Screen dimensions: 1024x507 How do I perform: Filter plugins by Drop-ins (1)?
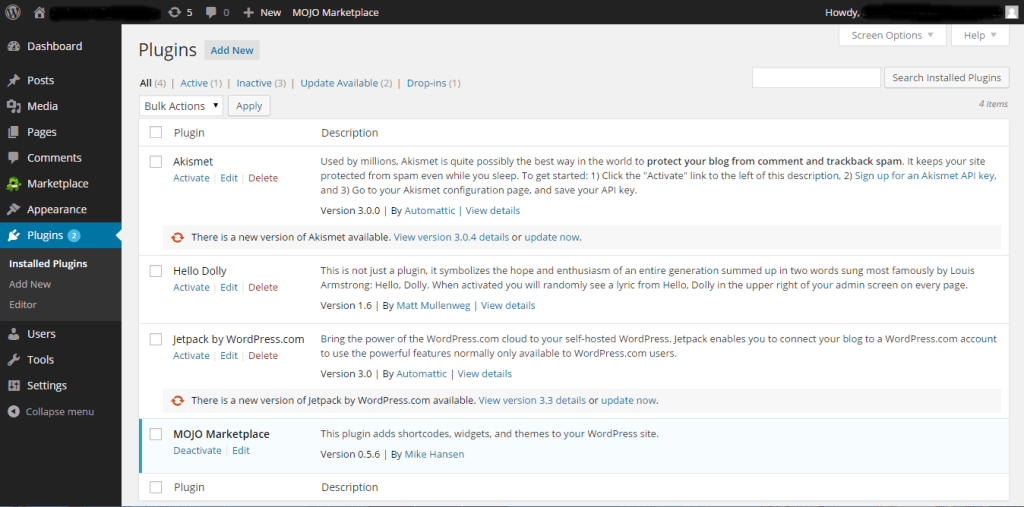coord(434,83)
